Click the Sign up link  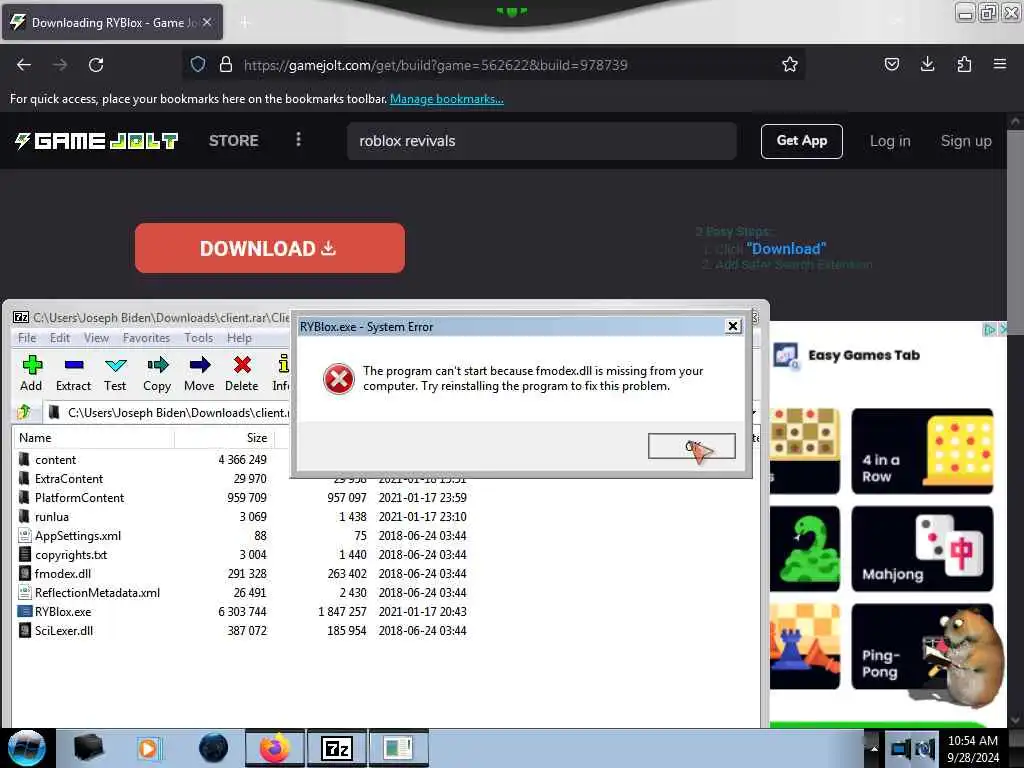(966, 141)
